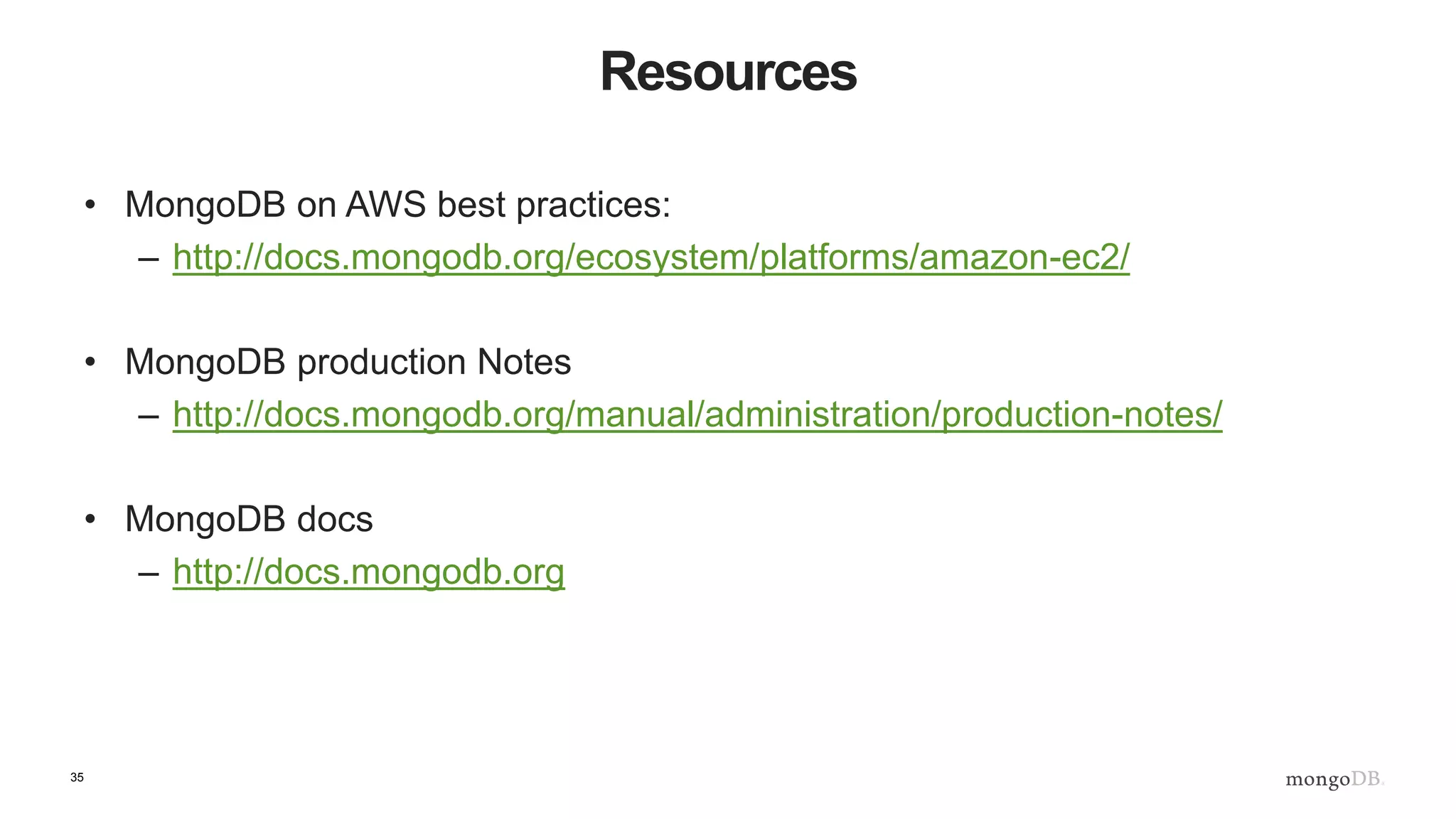Open the production-notes administration manual link

click(x=697, y=414)
